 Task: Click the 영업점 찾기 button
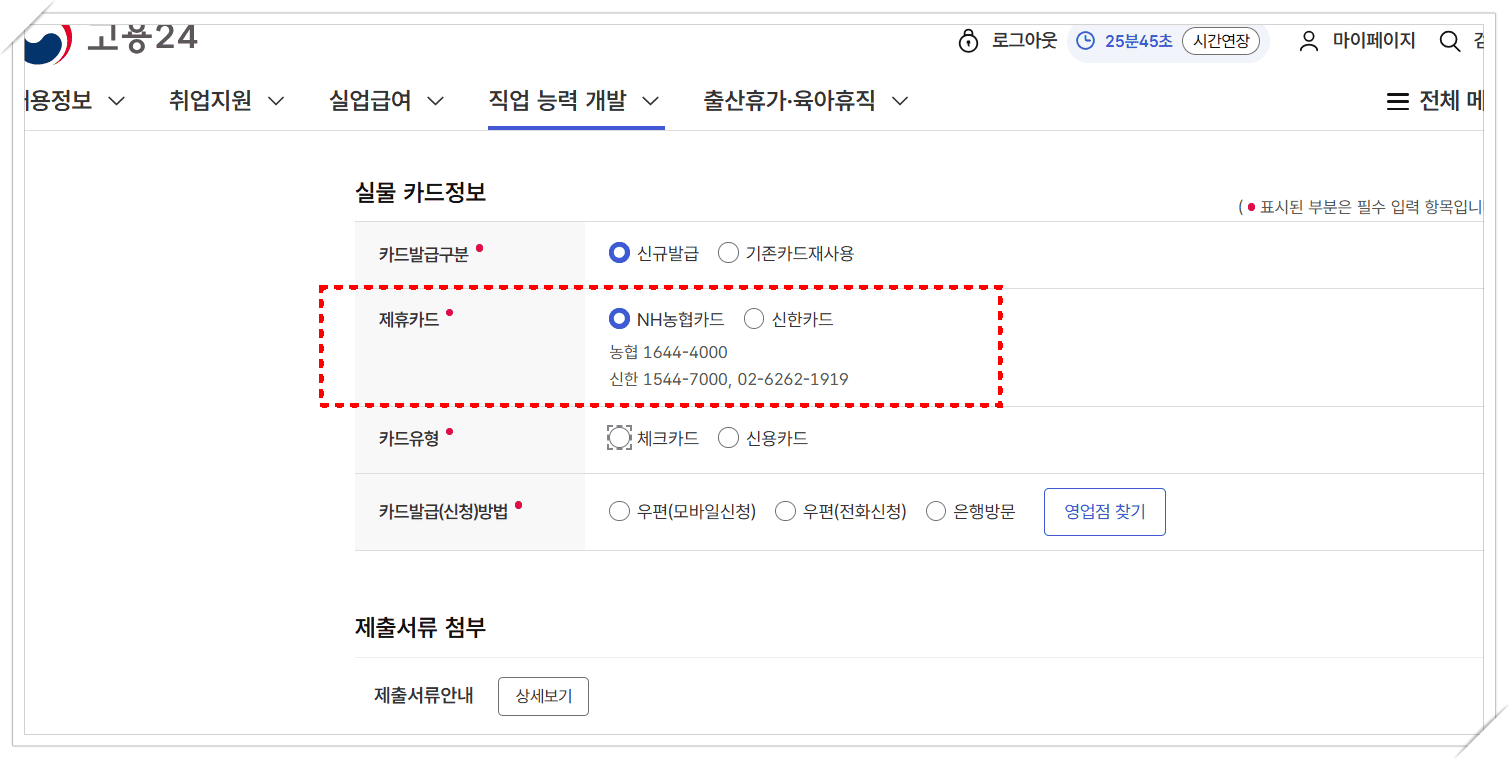click(1104, 511)
